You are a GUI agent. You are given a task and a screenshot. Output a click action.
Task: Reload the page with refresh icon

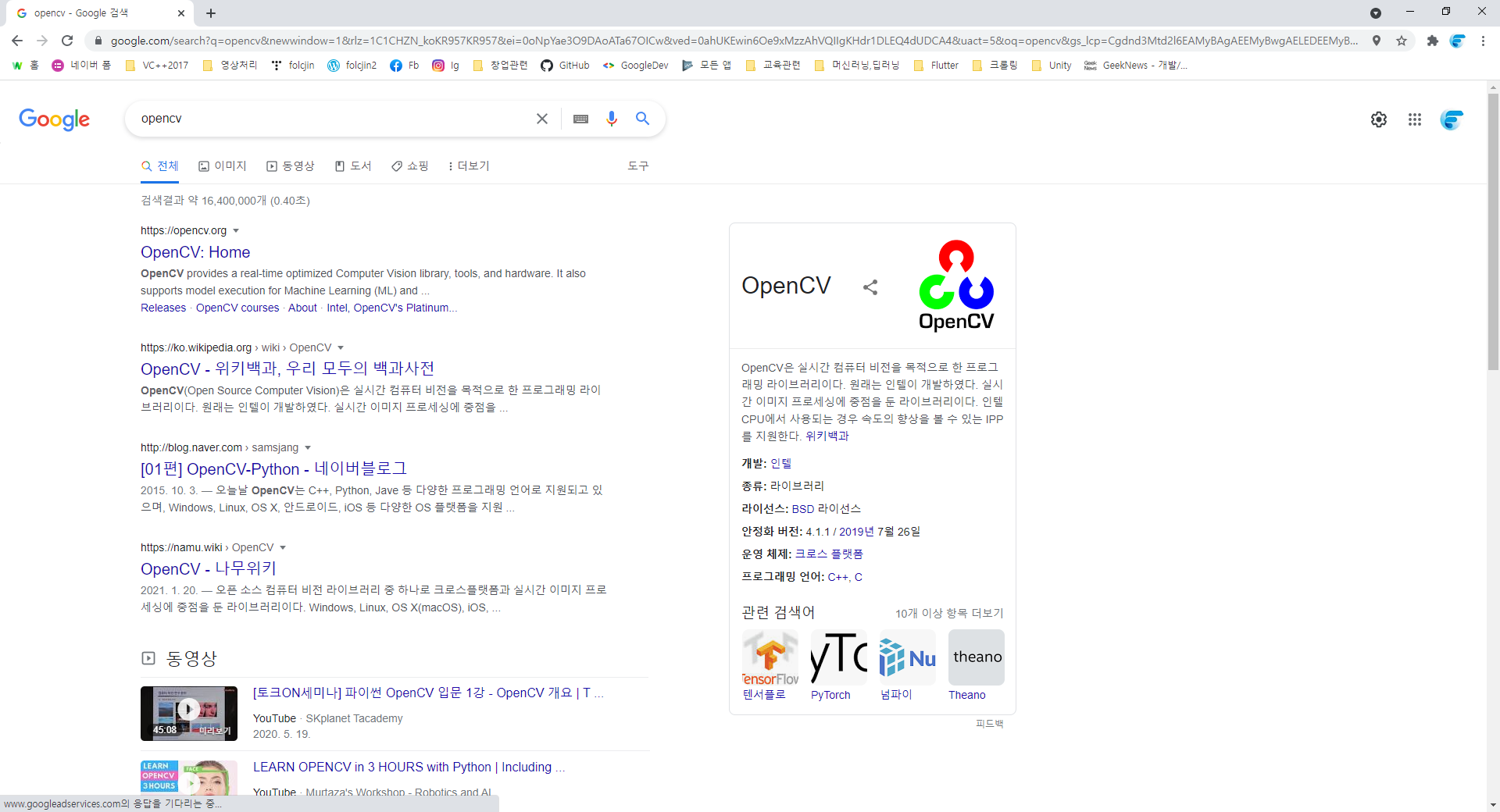tap(67, 41)
